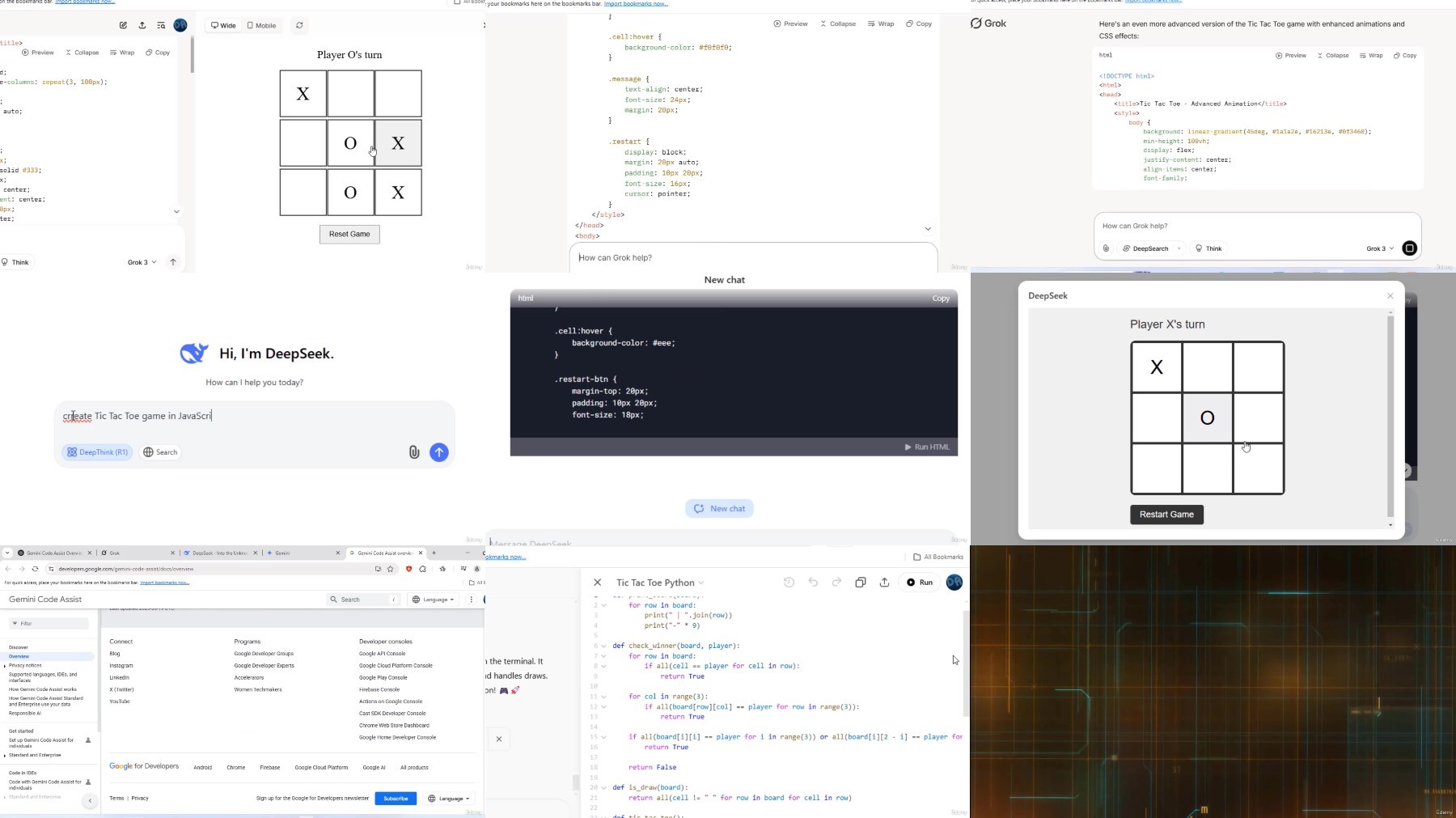Switch to the Gemini tab in Chrome

tap(303, 553)
